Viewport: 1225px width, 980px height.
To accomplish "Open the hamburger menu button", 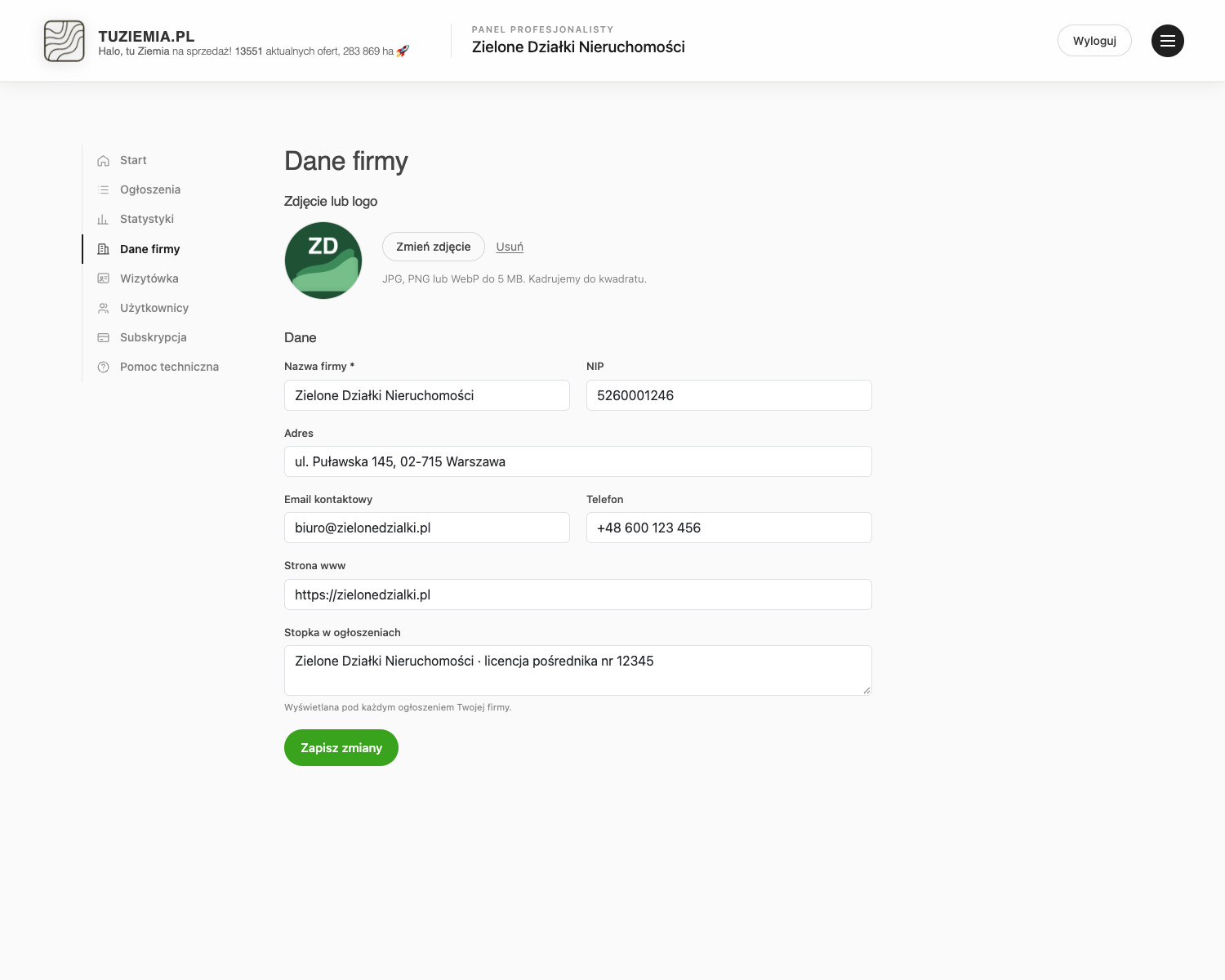I will [1168, 41].
